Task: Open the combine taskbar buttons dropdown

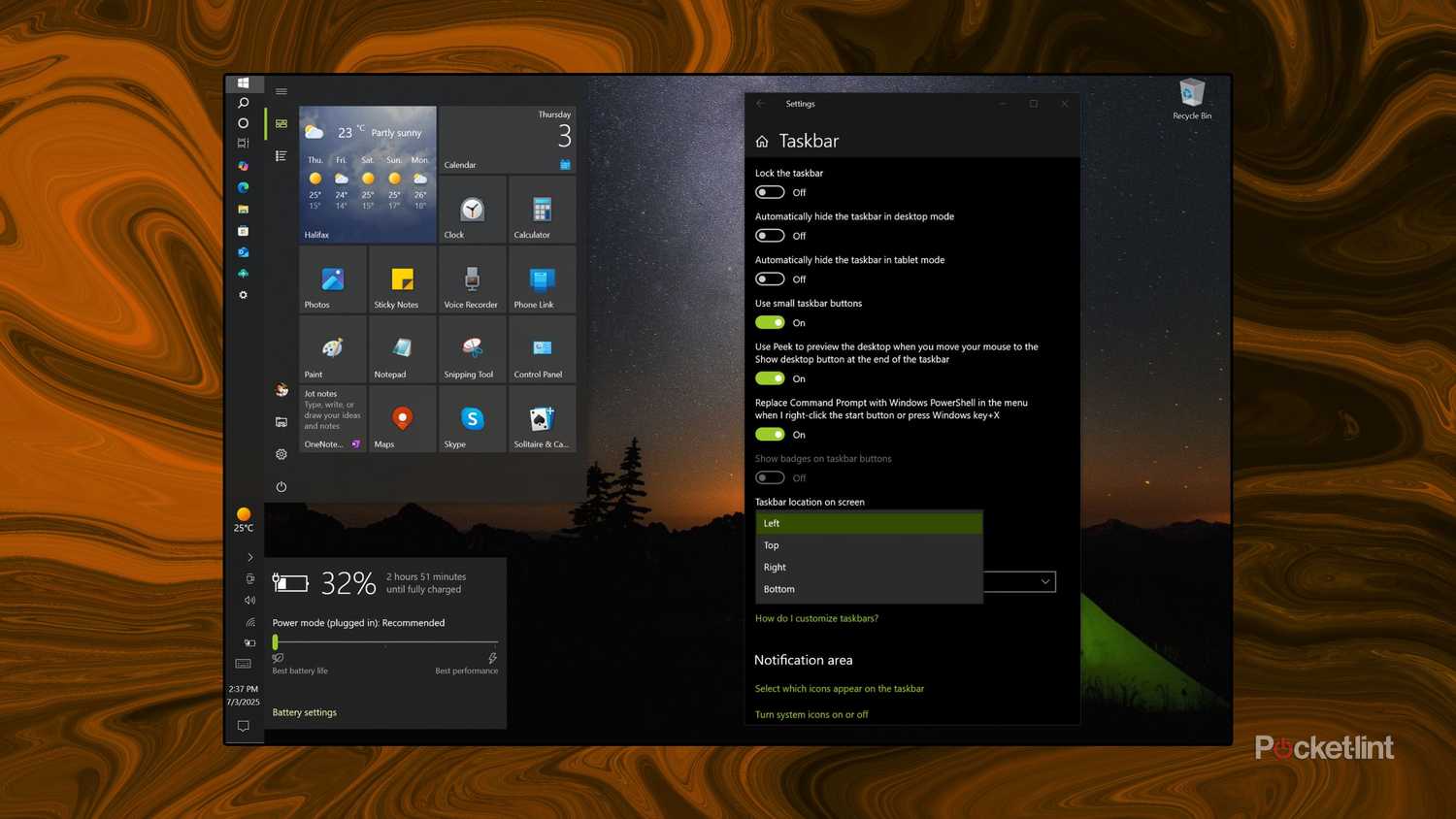Action: coord(1043,581)
